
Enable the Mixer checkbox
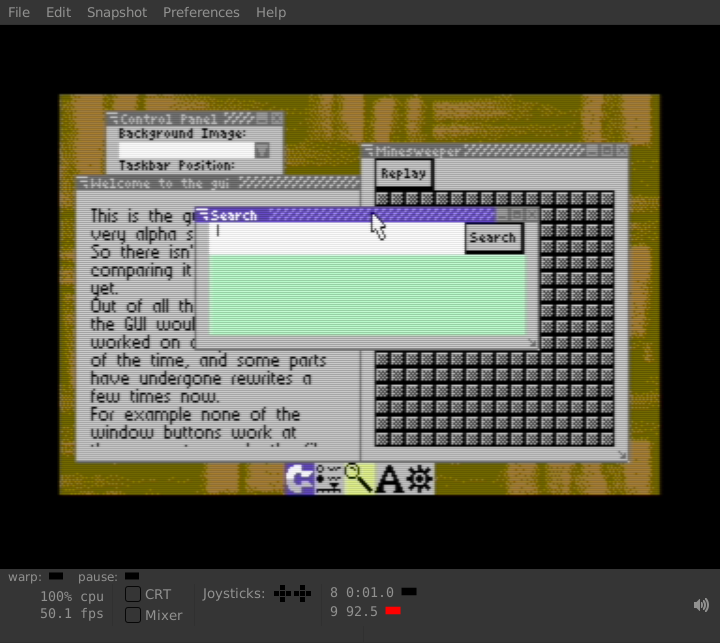133,615
